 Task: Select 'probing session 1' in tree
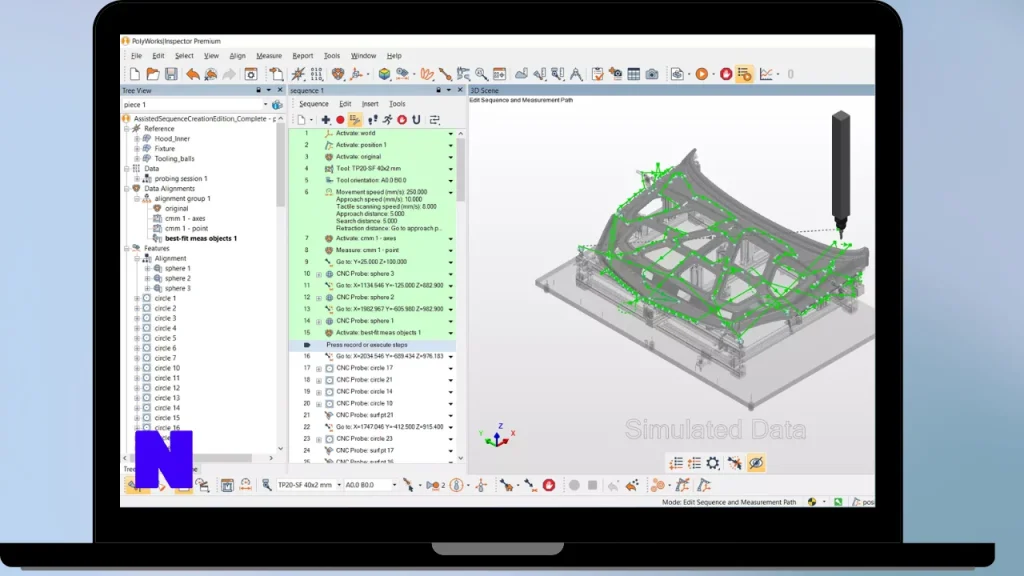[181, 178]
